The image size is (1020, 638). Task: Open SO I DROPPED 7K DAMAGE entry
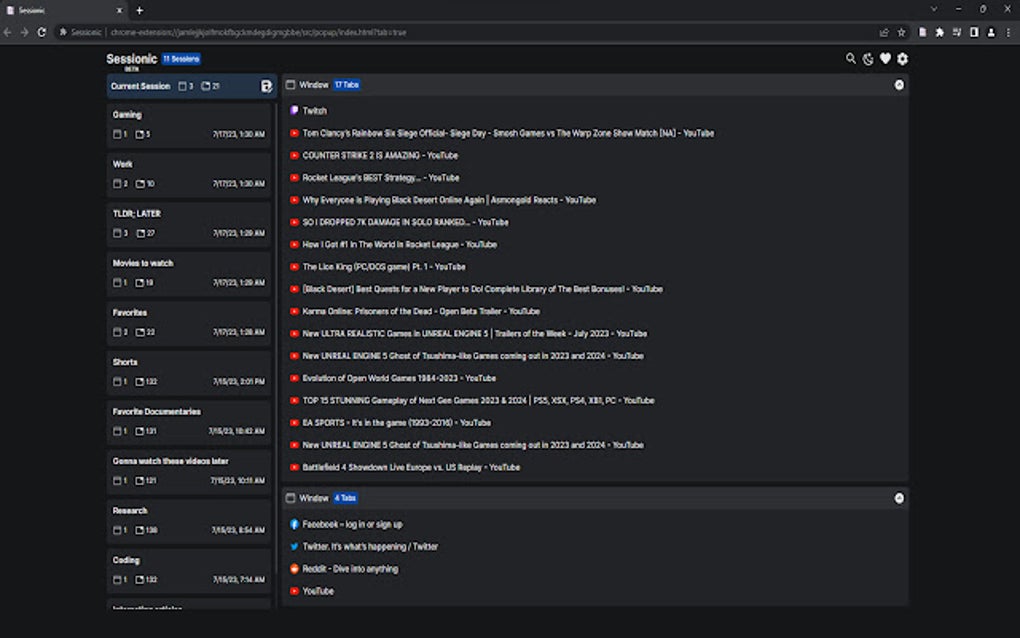405,222
